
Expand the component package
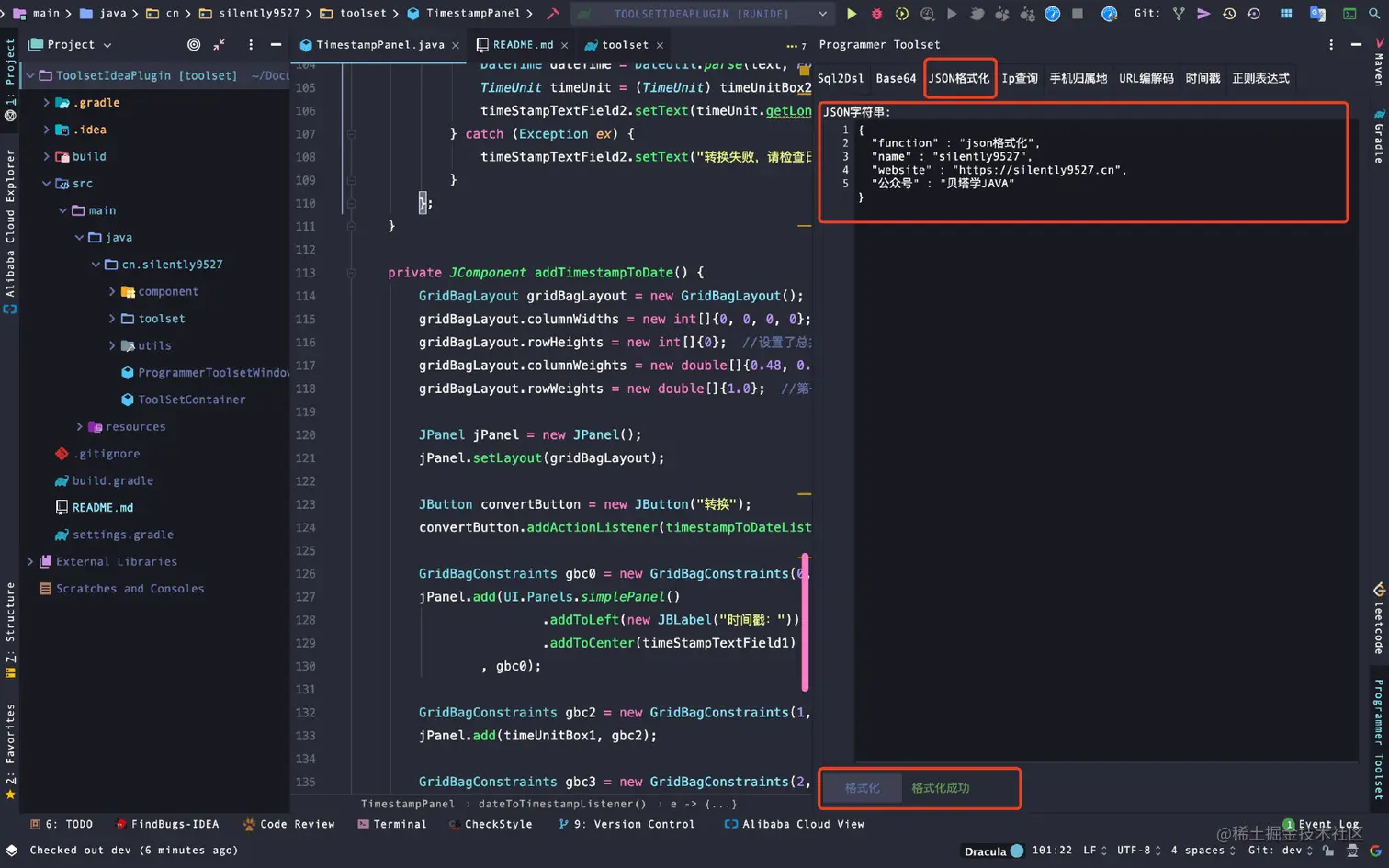[112, 291]
